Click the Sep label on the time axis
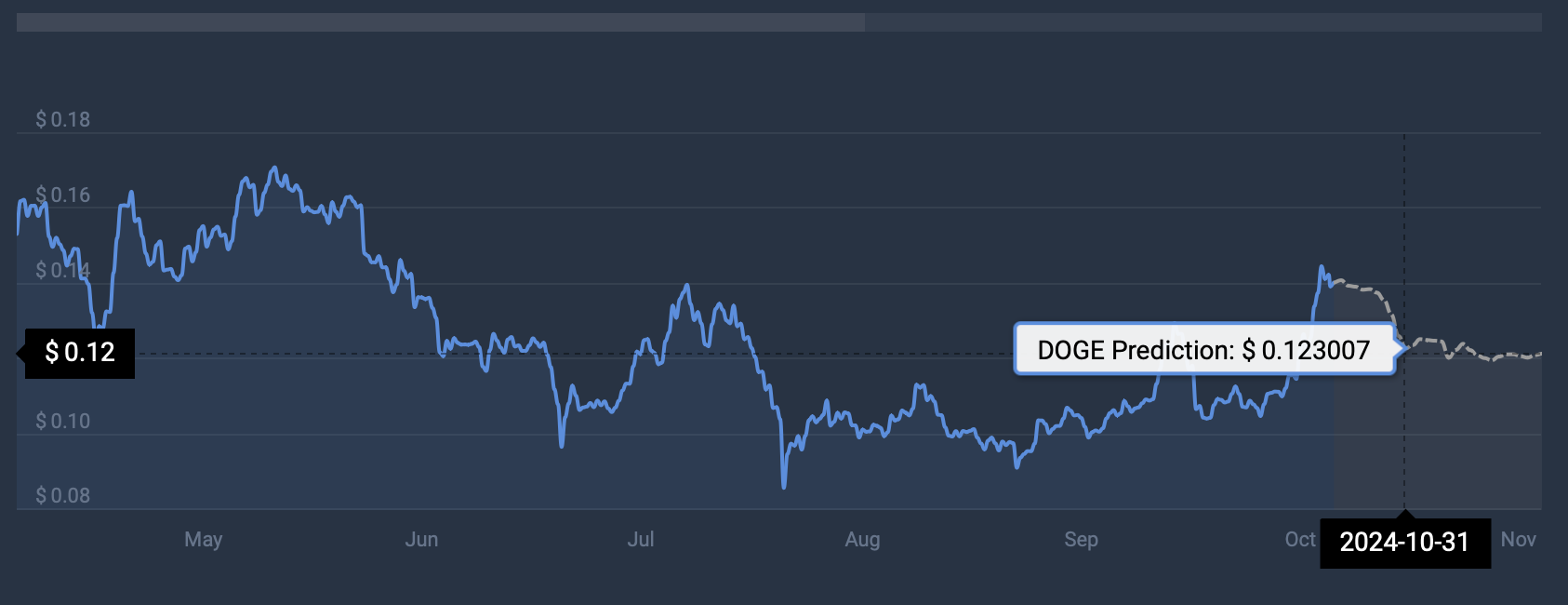The image size is (1568, 605). (x=1081, y=540)
